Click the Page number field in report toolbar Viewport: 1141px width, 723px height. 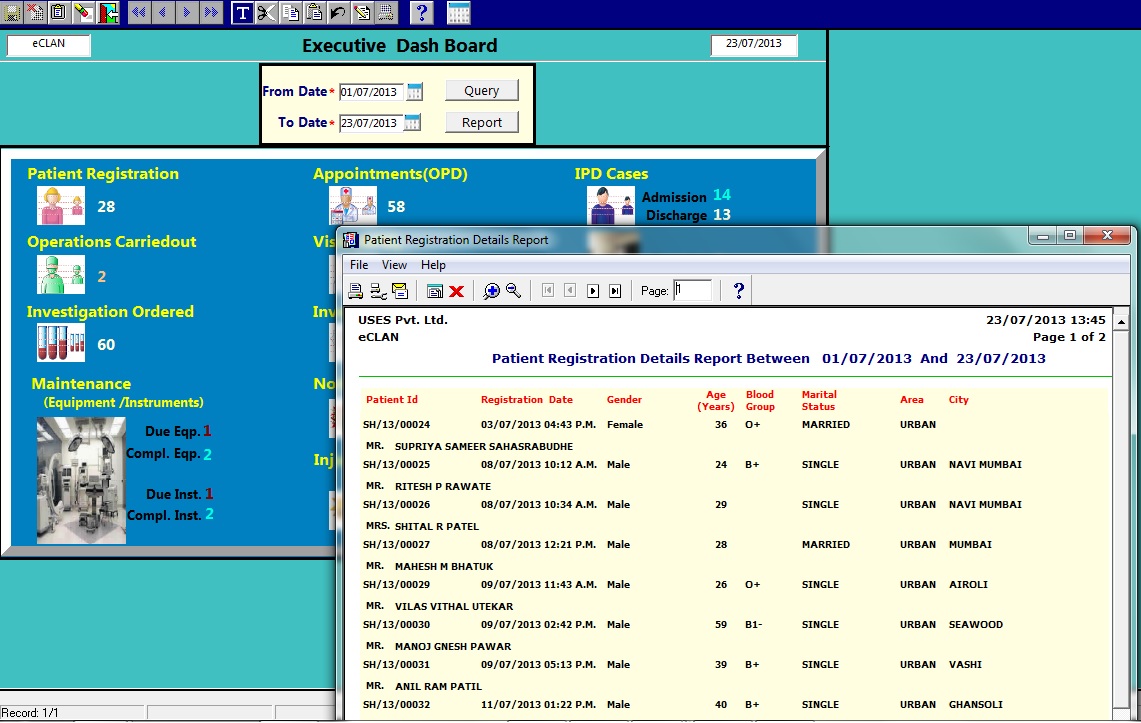(x=692, y=290)
